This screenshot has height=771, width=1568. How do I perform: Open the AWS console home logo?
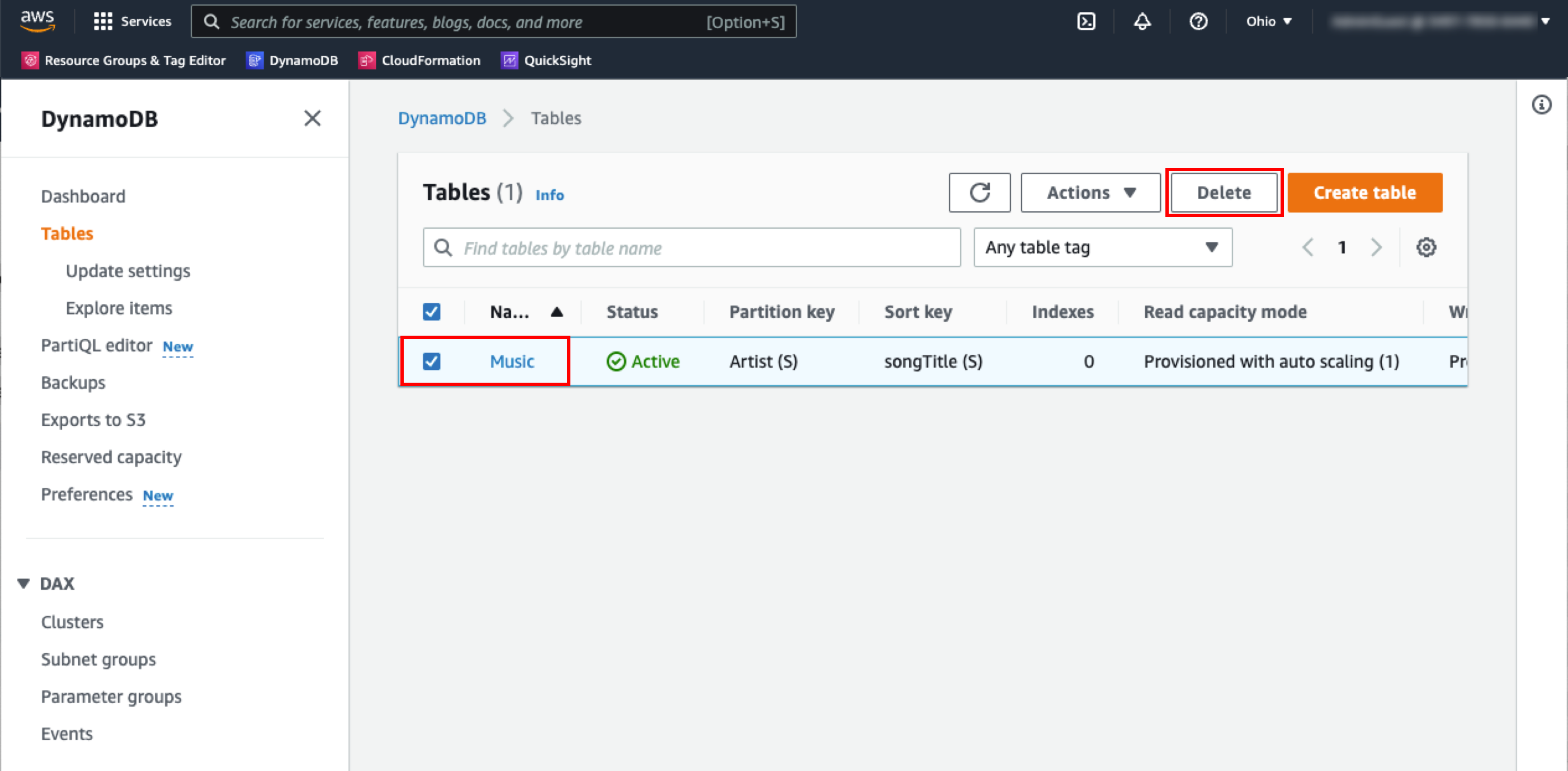[37, 21]
